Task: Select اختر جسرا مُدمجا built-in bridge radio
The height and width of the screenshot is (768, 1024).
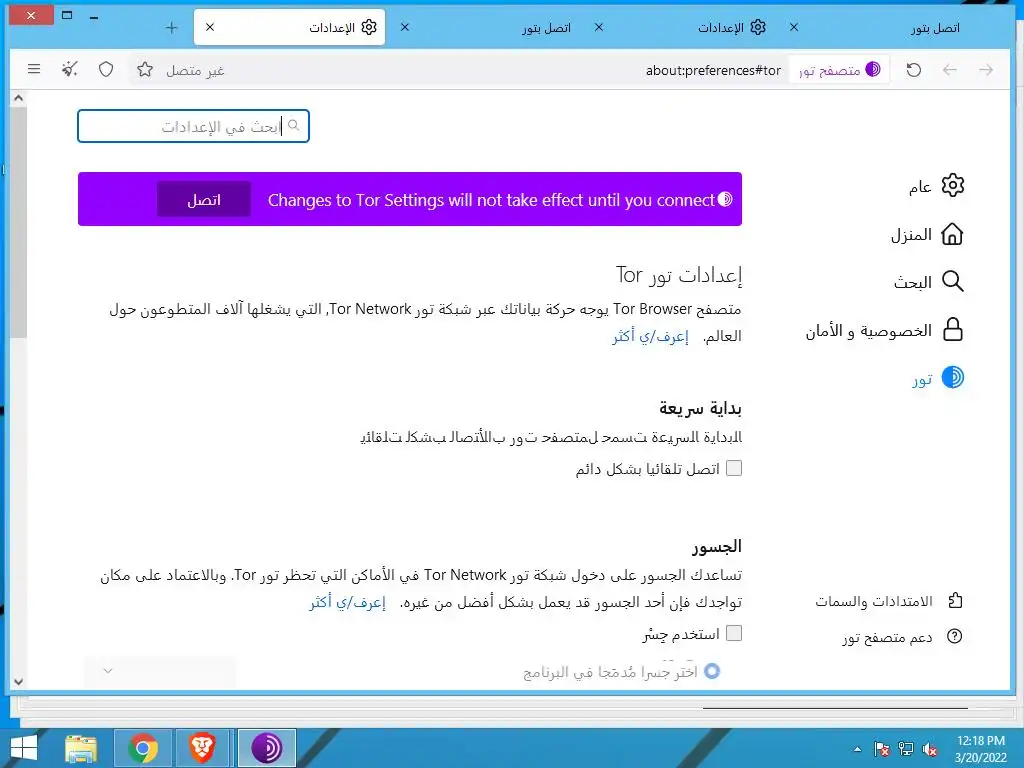Action: (712, 671)
